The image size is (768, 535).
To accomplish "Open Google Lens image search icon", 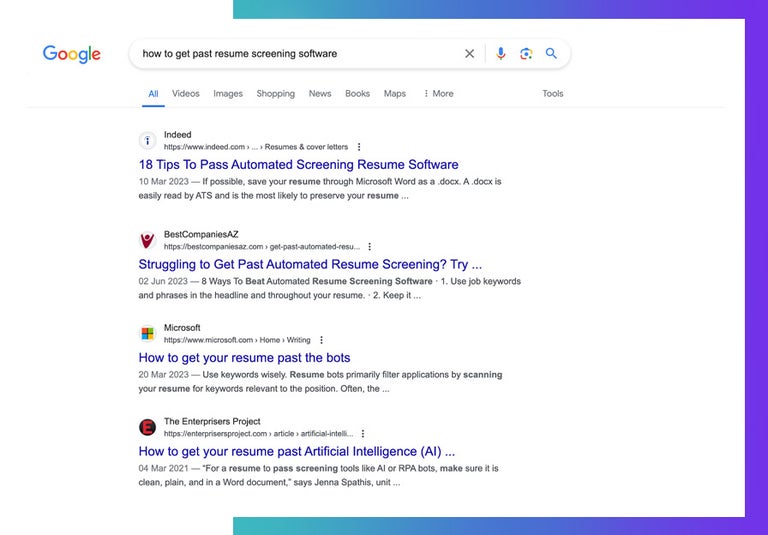I will [x=526, y=53].
